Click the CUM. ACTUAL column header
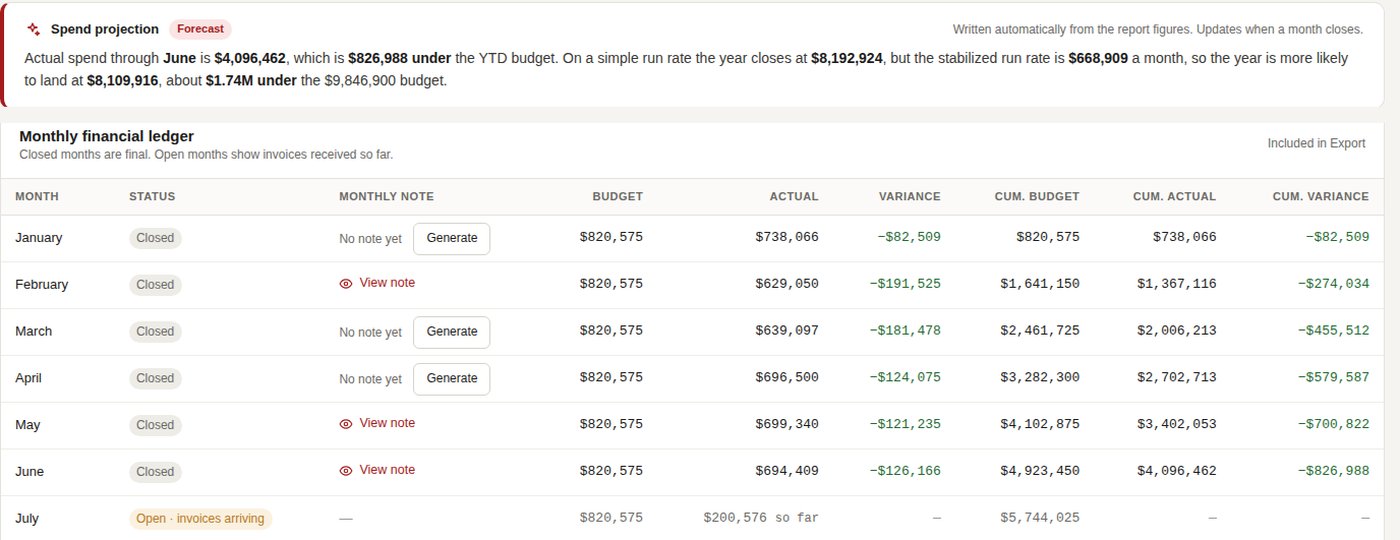1400x540 pixels. pyautogui.click(x=1175, y=197)
